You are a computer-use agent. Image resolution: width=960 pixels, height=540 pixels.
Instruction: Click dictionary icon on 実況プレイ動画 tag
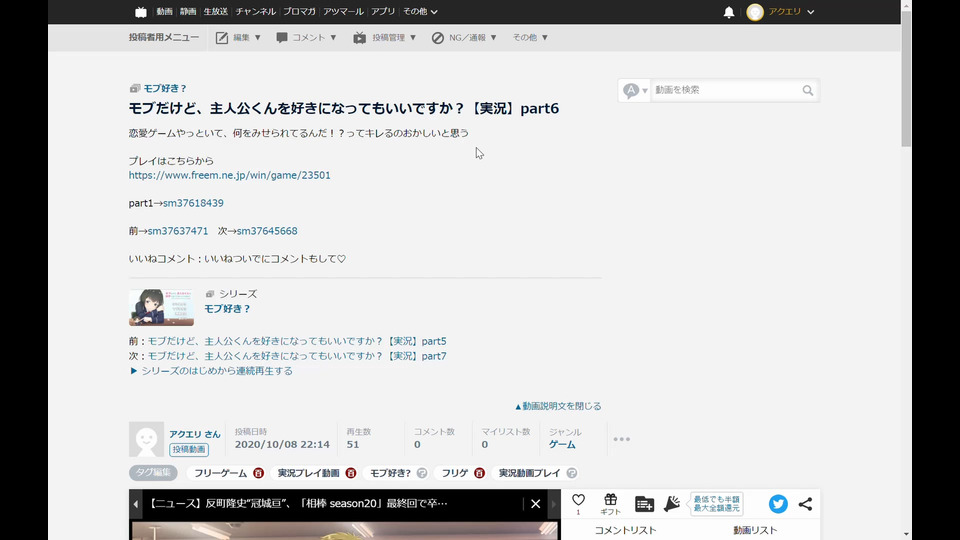click(351, 473)
